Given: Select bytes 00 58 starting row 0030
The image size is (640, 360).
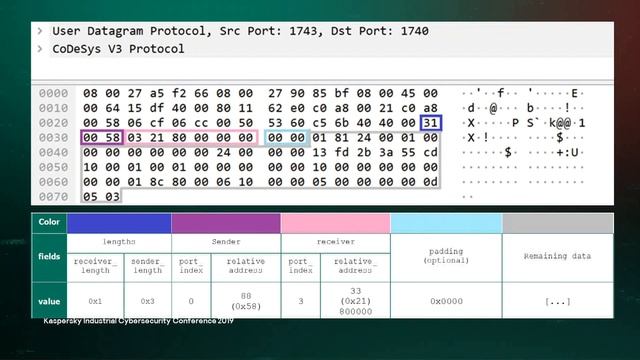Looking at the screenshot, I should [x=102, y=138].
